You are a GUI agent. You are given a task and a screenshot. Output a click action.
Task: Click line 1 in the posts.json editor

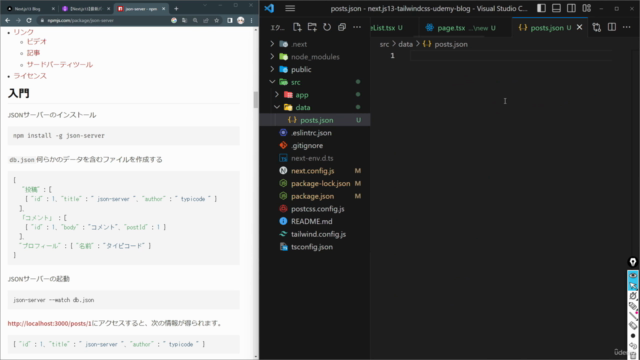tap(510, 56)
